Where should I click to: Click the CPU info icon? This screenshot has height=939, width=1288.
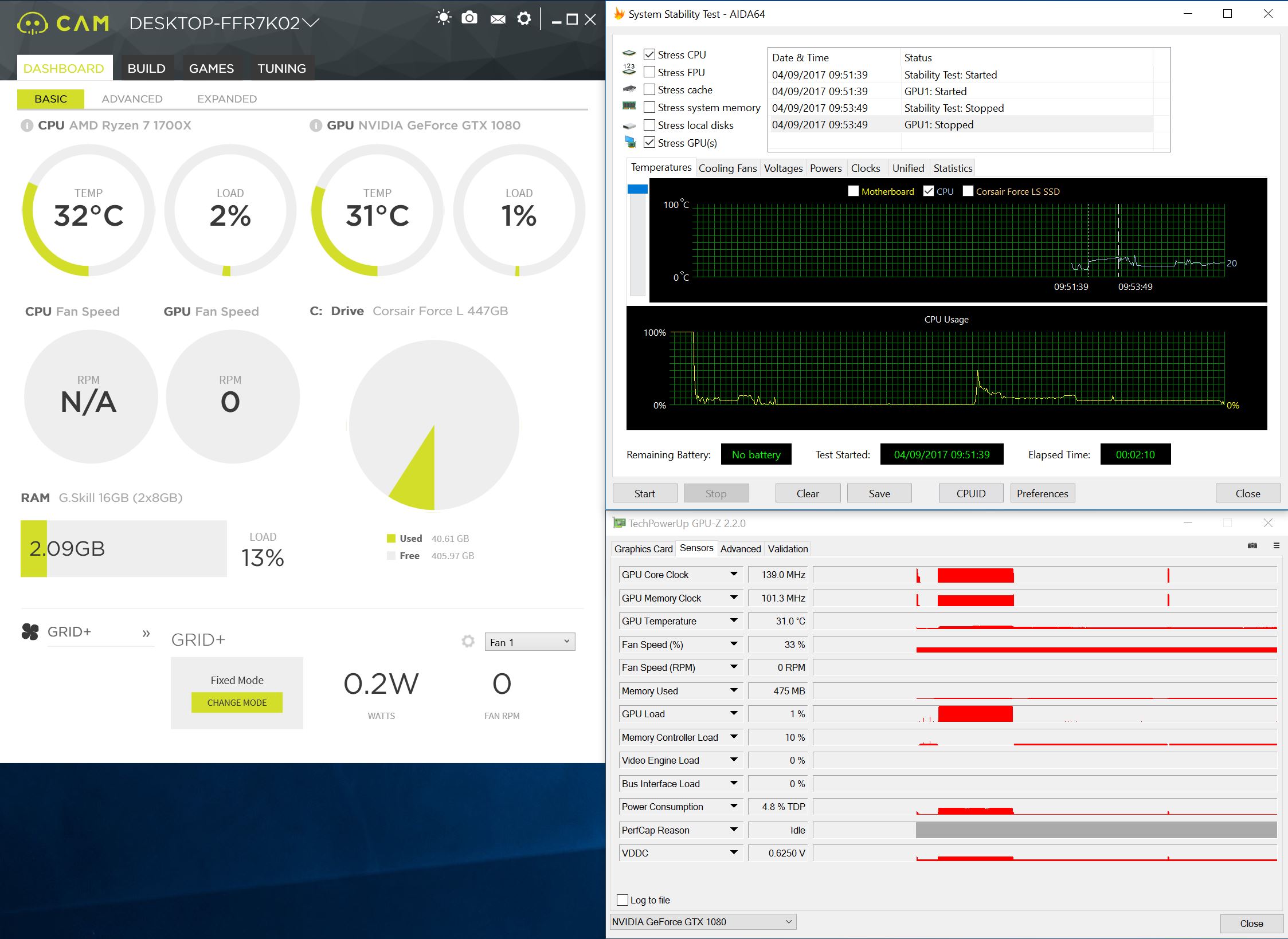coord(26,125)
